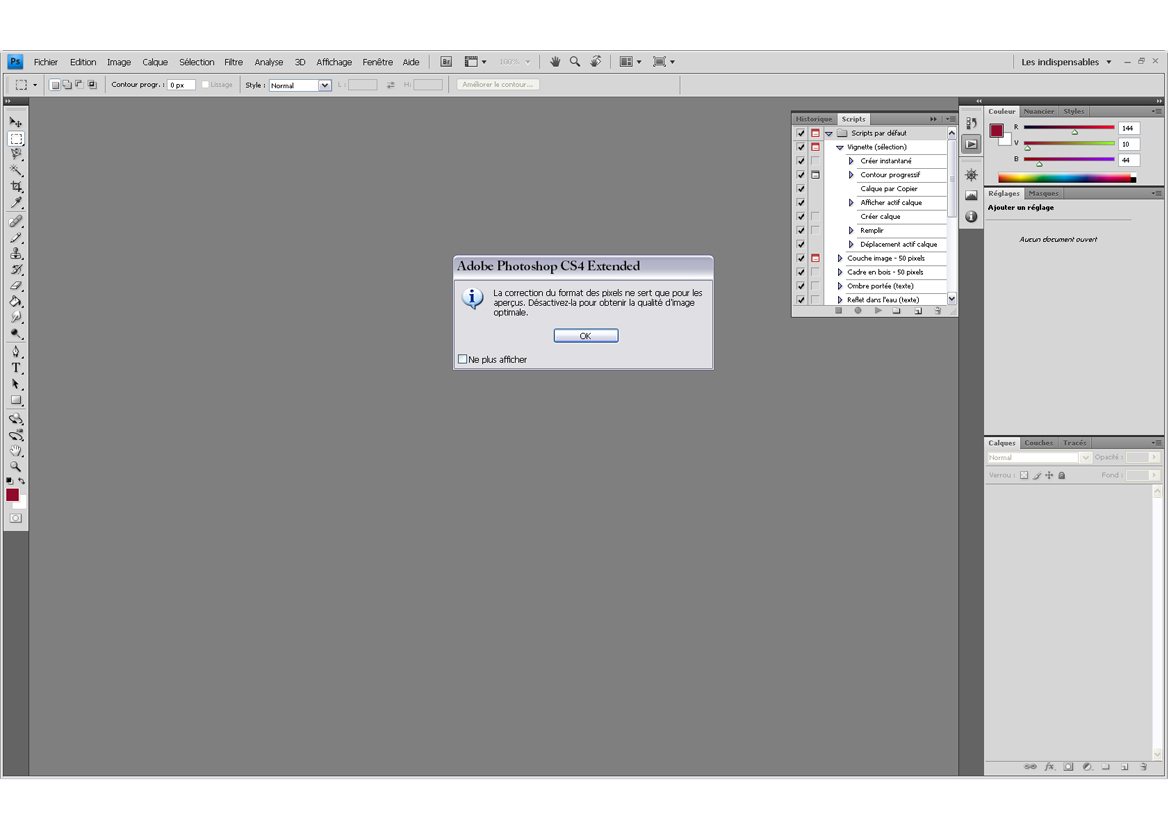Toggle the checkmark for 'Contour progressif'
Image resolution: width=1169 pixels, height=827 pixels.
tap(801, 174)
